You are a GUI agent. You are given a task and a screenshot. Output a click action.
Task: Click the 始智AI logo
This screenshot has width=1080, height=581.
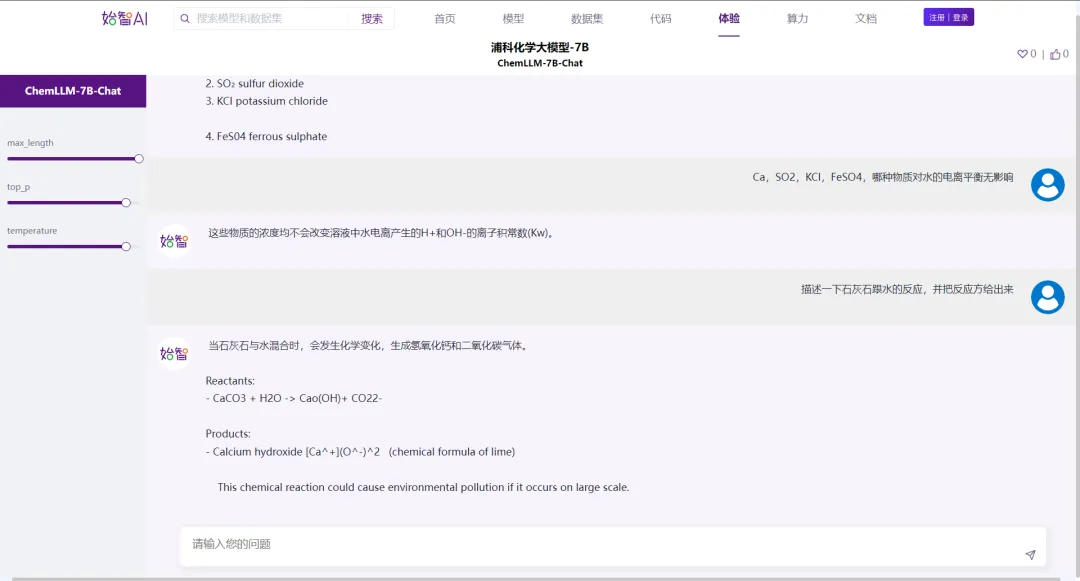click(125, 19)
